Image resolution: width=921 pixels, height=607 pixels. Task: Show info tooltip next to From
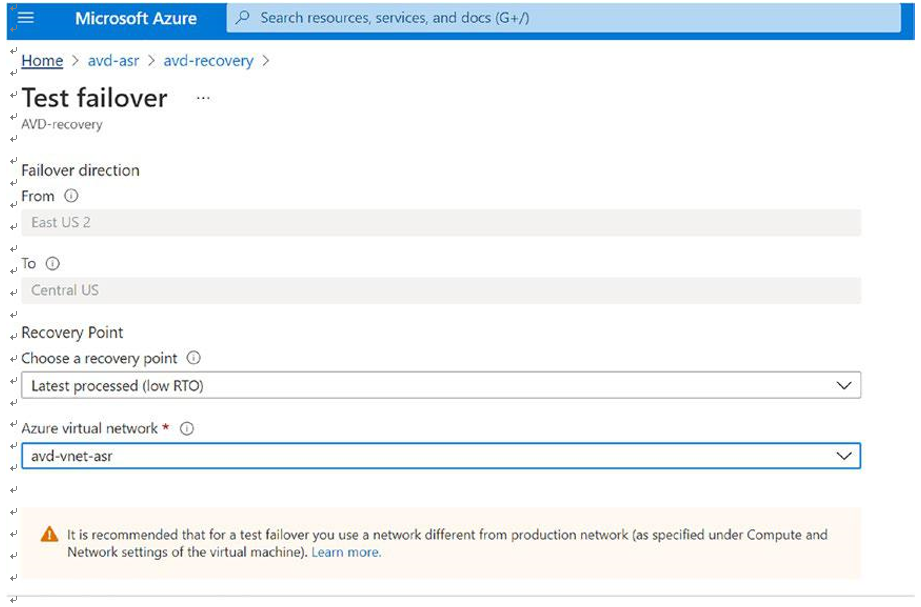pos(71,196)
